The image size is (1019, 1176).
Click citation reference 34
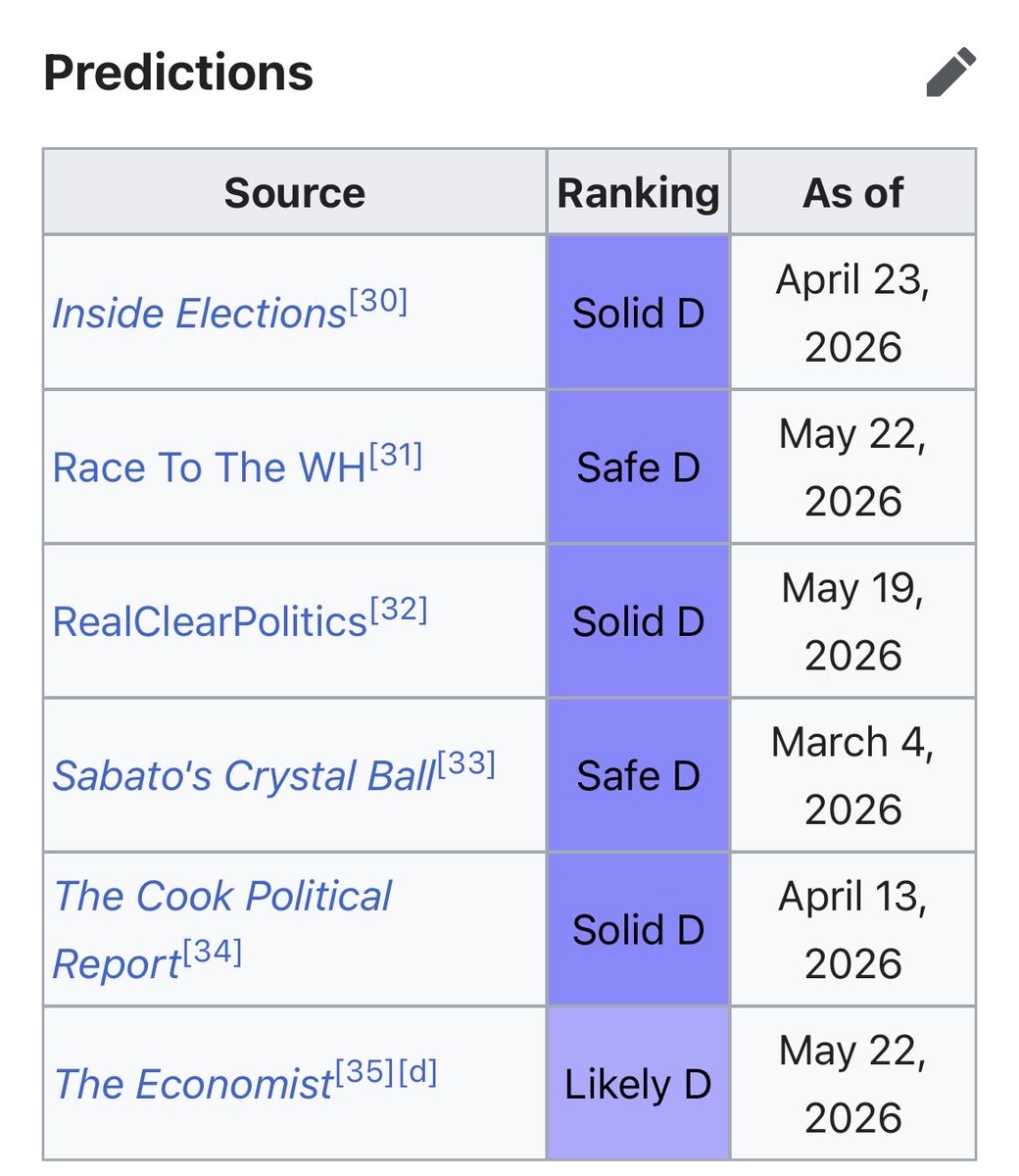[x=213, y=952]
